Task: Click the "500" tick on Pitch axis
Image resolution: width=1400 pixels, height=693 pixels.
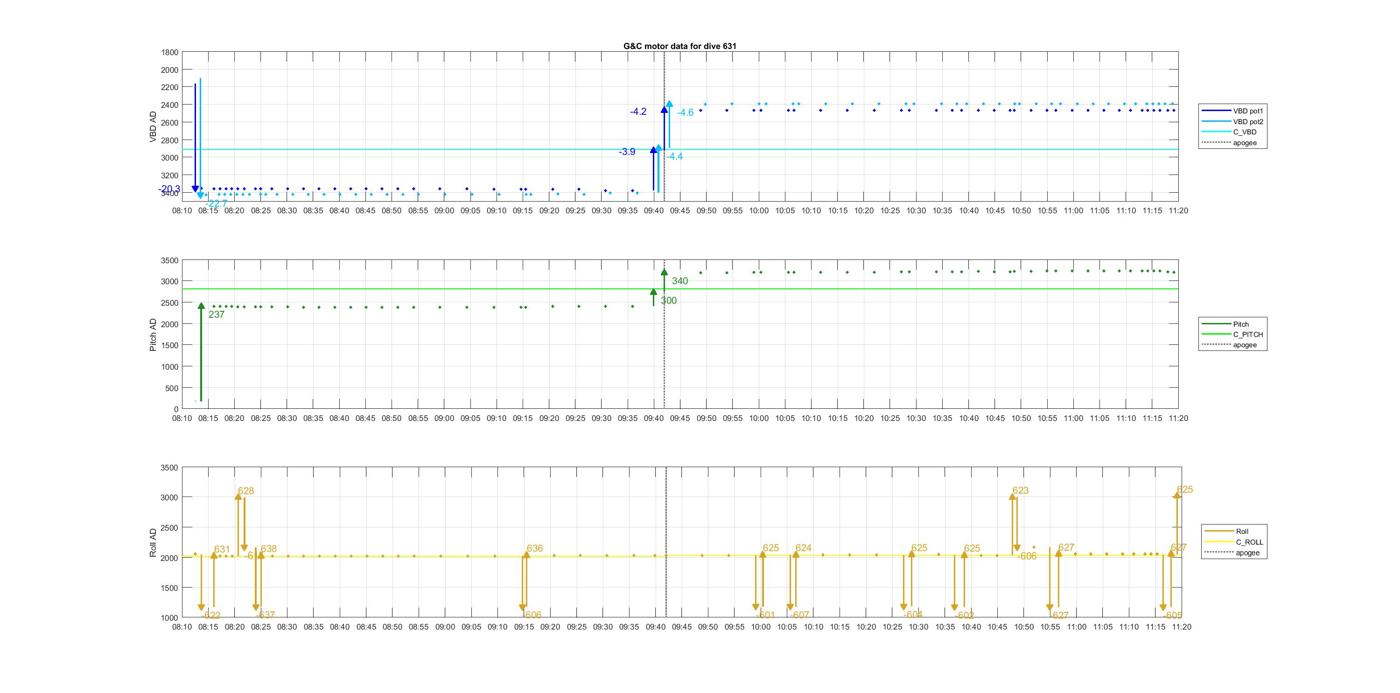Action: coord(172,388)
